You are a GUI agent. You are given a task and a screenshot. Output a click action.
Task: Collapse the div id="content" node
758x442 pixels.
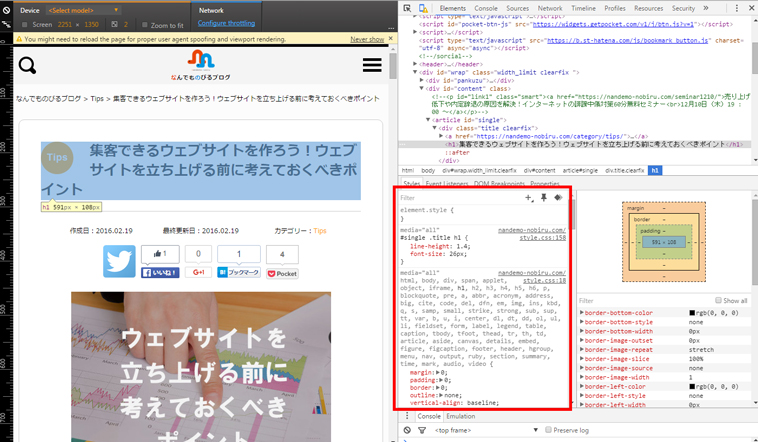click(422, 88)
